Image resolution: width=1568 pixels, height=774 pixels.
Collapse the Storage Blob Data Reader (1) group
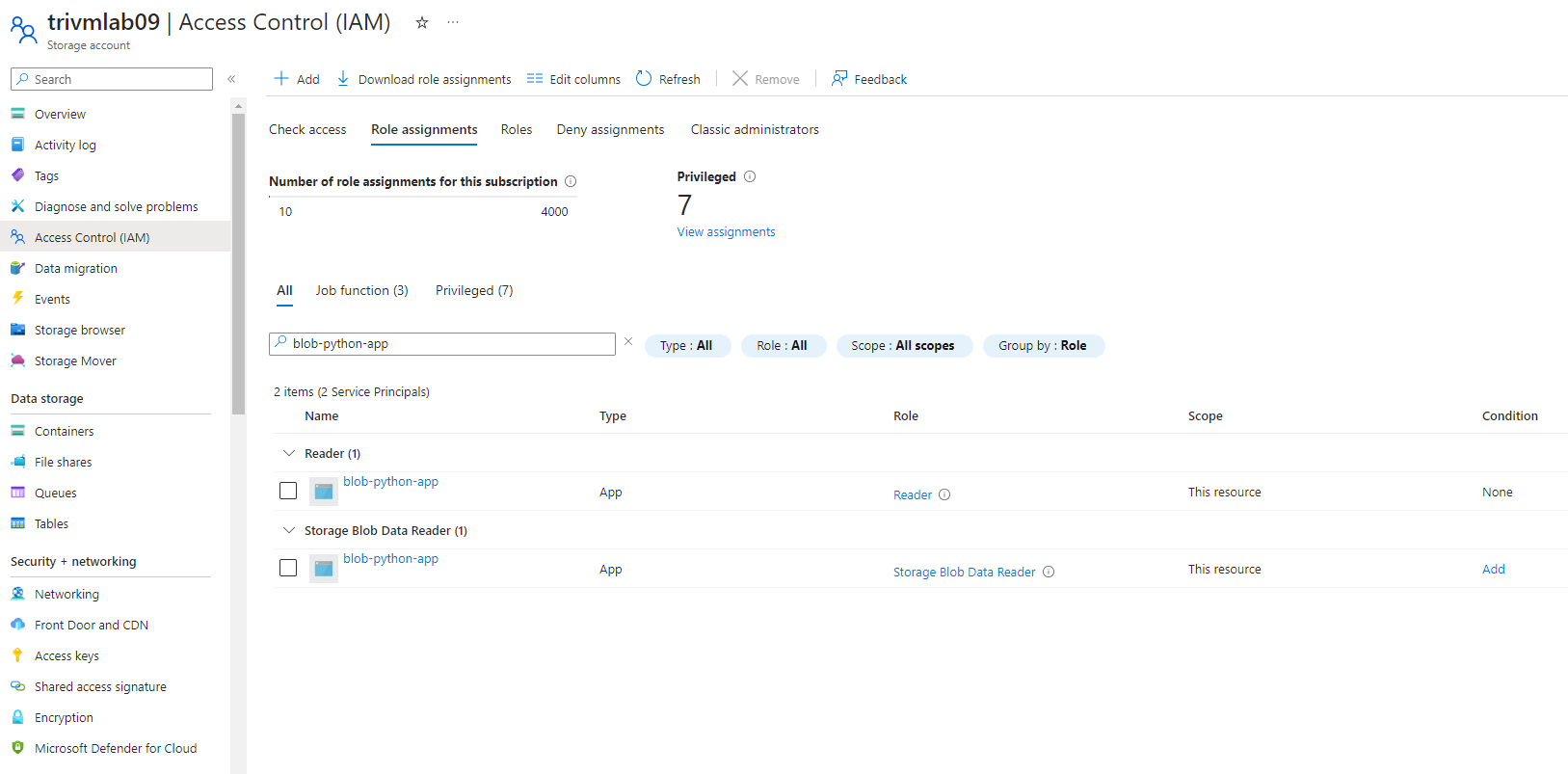[x=289, y=530]
